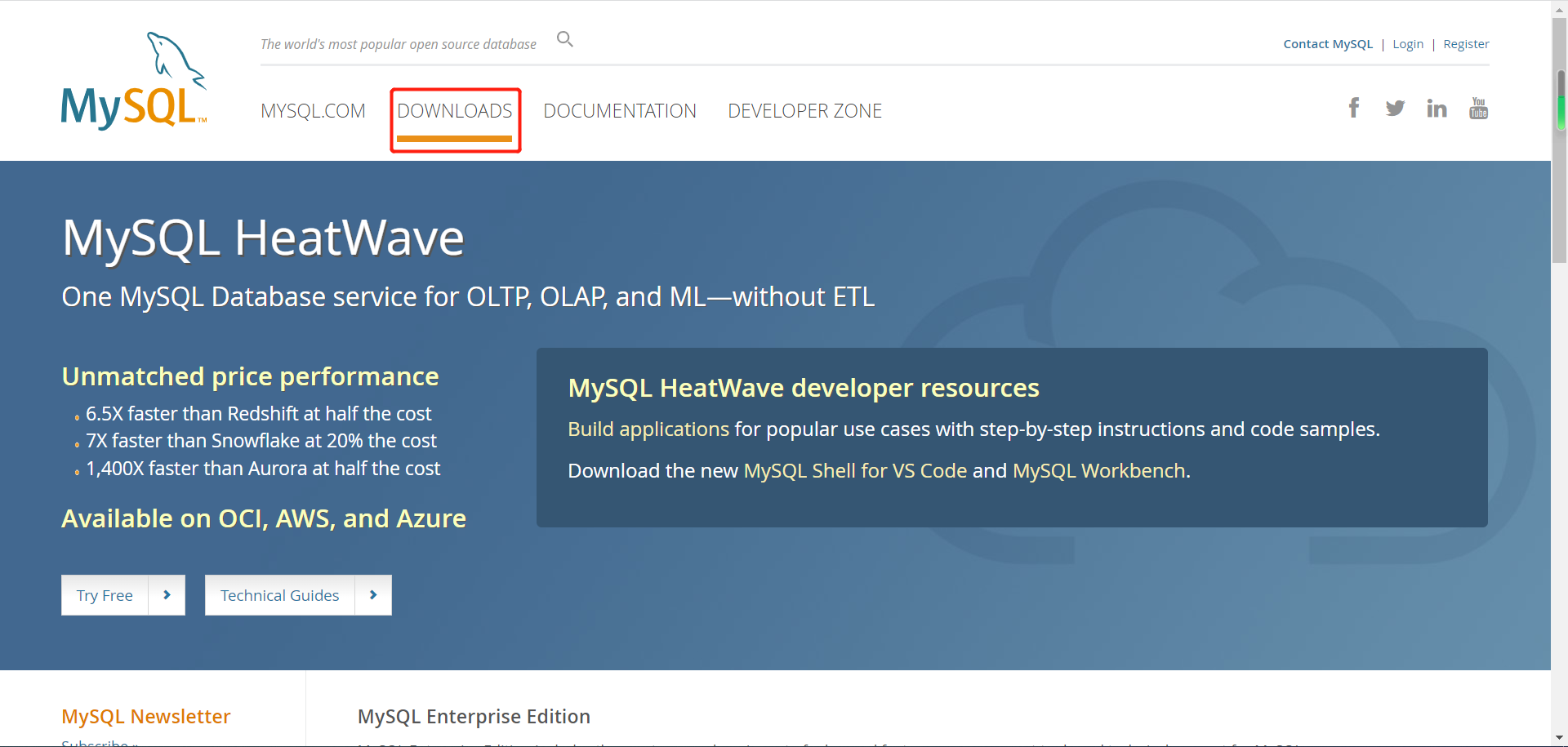Go to the DOCUMENTATION tab
This screenshot has height=747, width=1568.
pos(620,111)
